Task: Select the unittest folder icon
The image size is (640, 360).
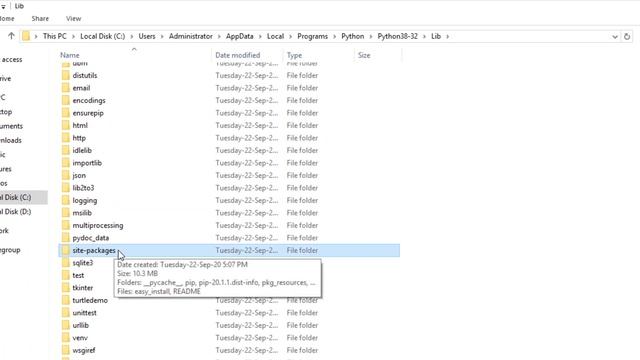Action: (66, 313)
